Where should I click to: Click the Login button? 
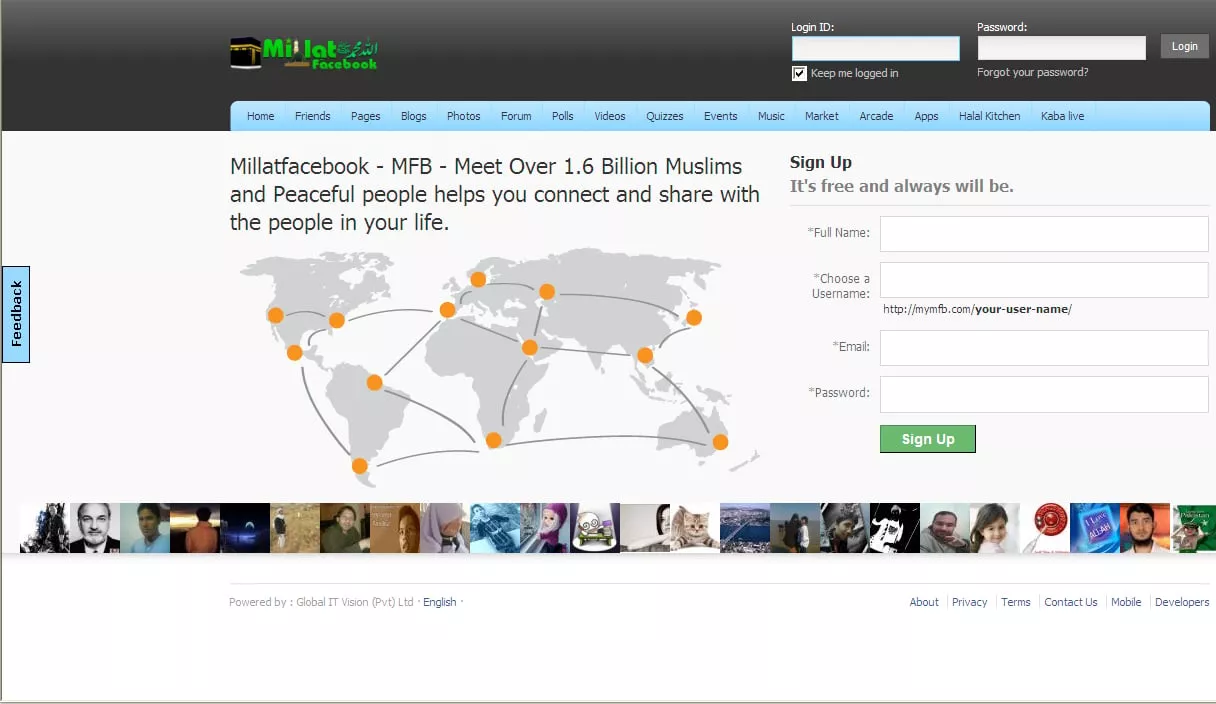coord(1185,46)
